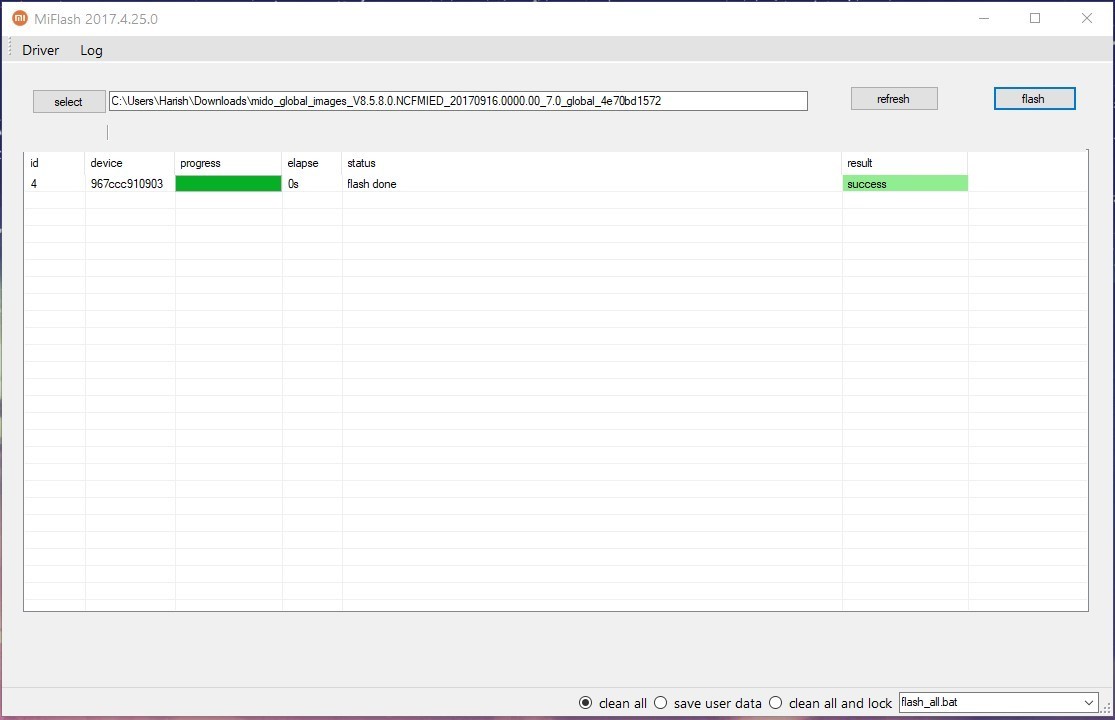
Task: Click the id cell showing 4
Action: coord(55,183)
